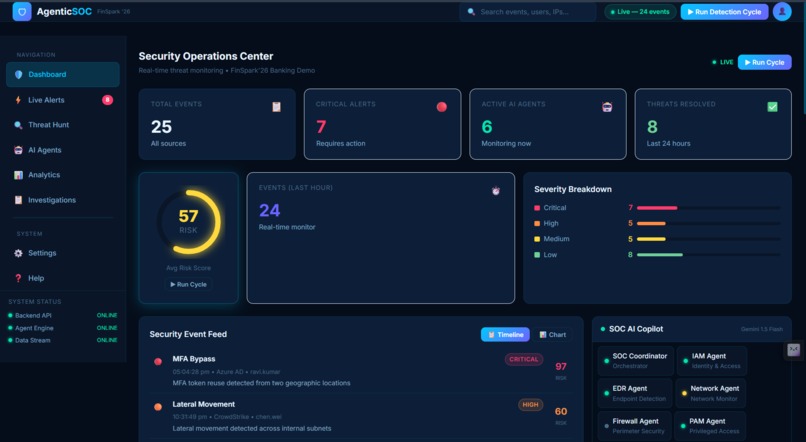Open Investigations from the sidebar
806x442 pixels.
click(x=63, y=200)
